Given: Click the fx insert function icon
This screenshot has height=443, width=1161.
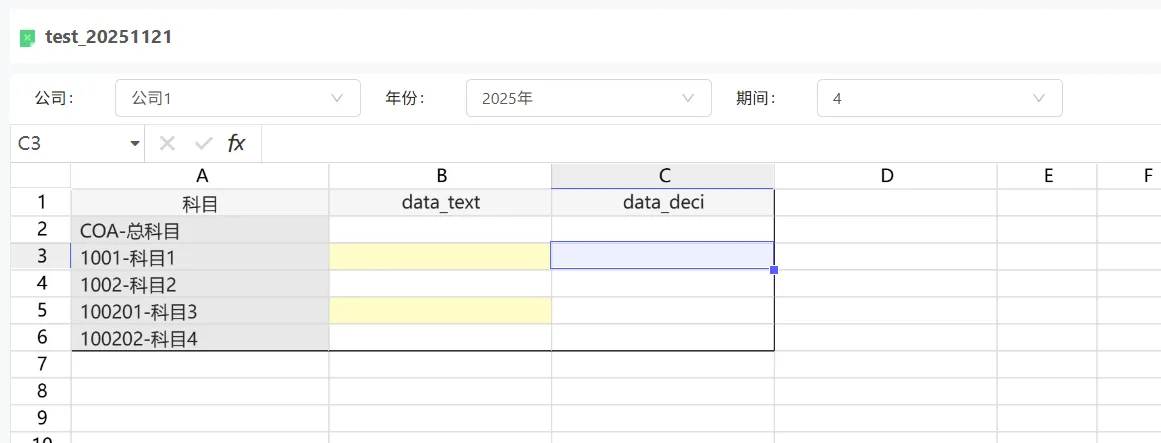Looking at the screenshot, I should [236, 143].
